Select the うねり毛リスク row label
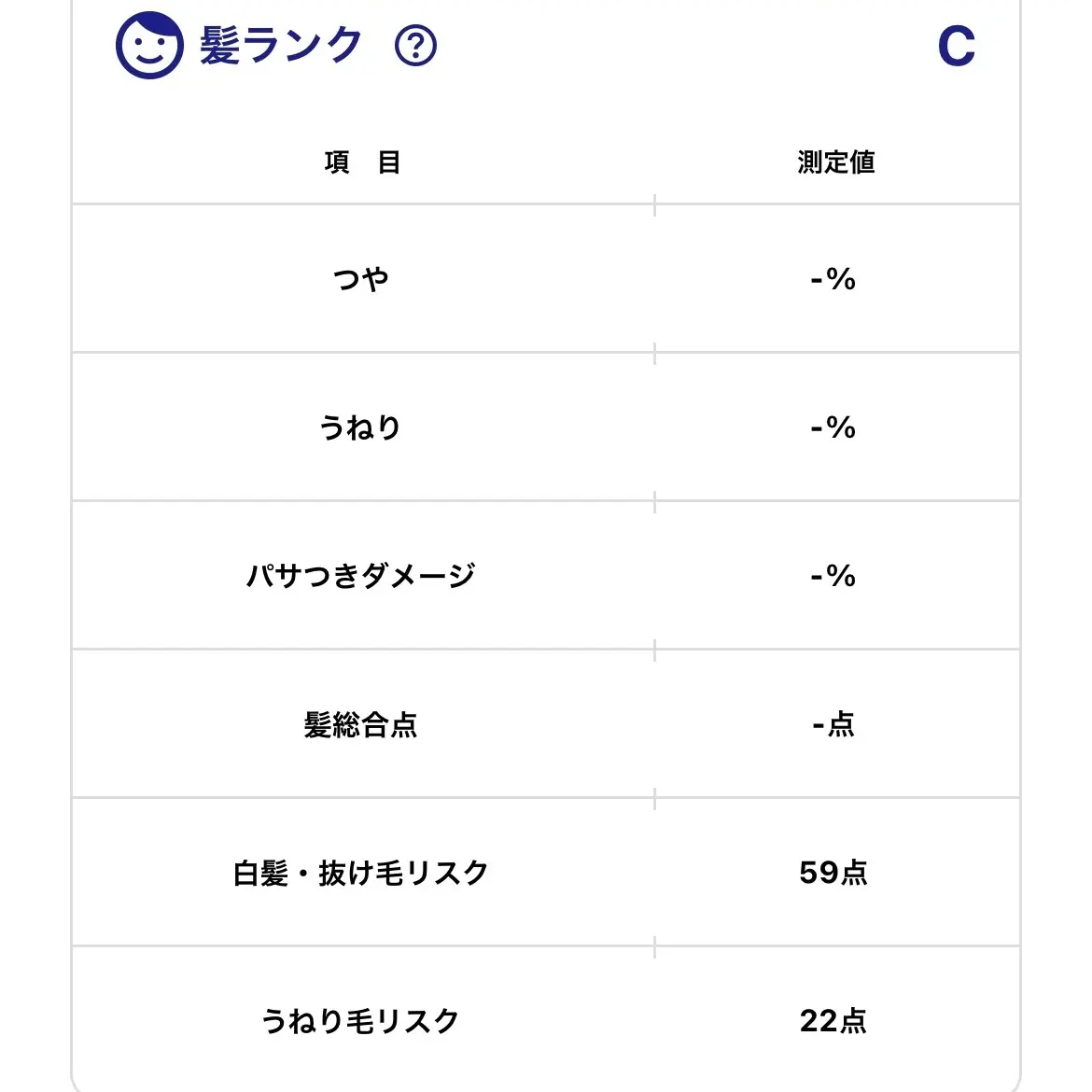 [x=361, y=1022]
